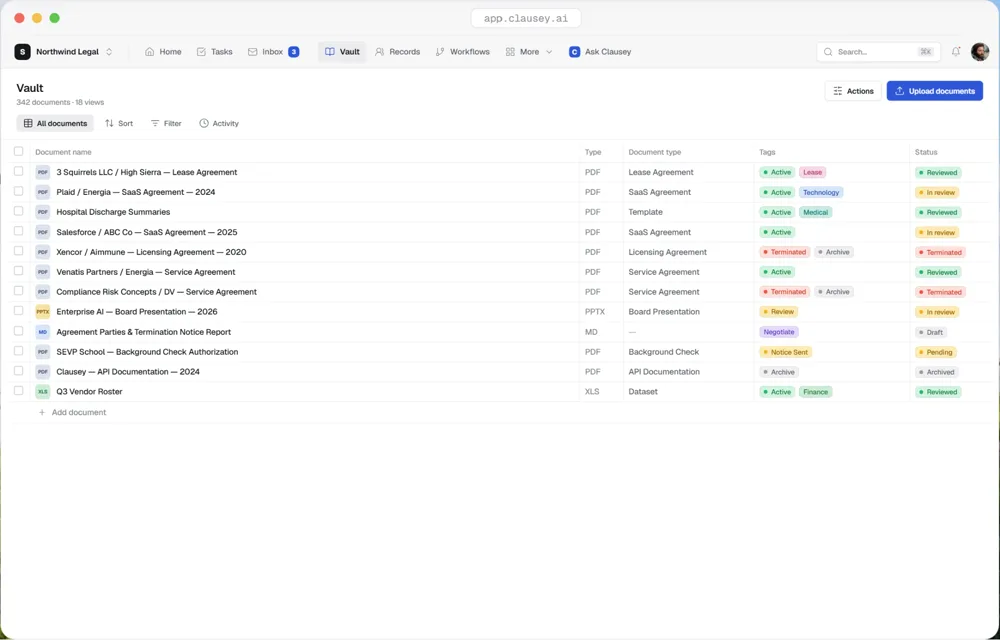The height and width of the screenshot is (640, 1000).
Task: Click PDF icon for SEVP School authorization
Action: 43,351
